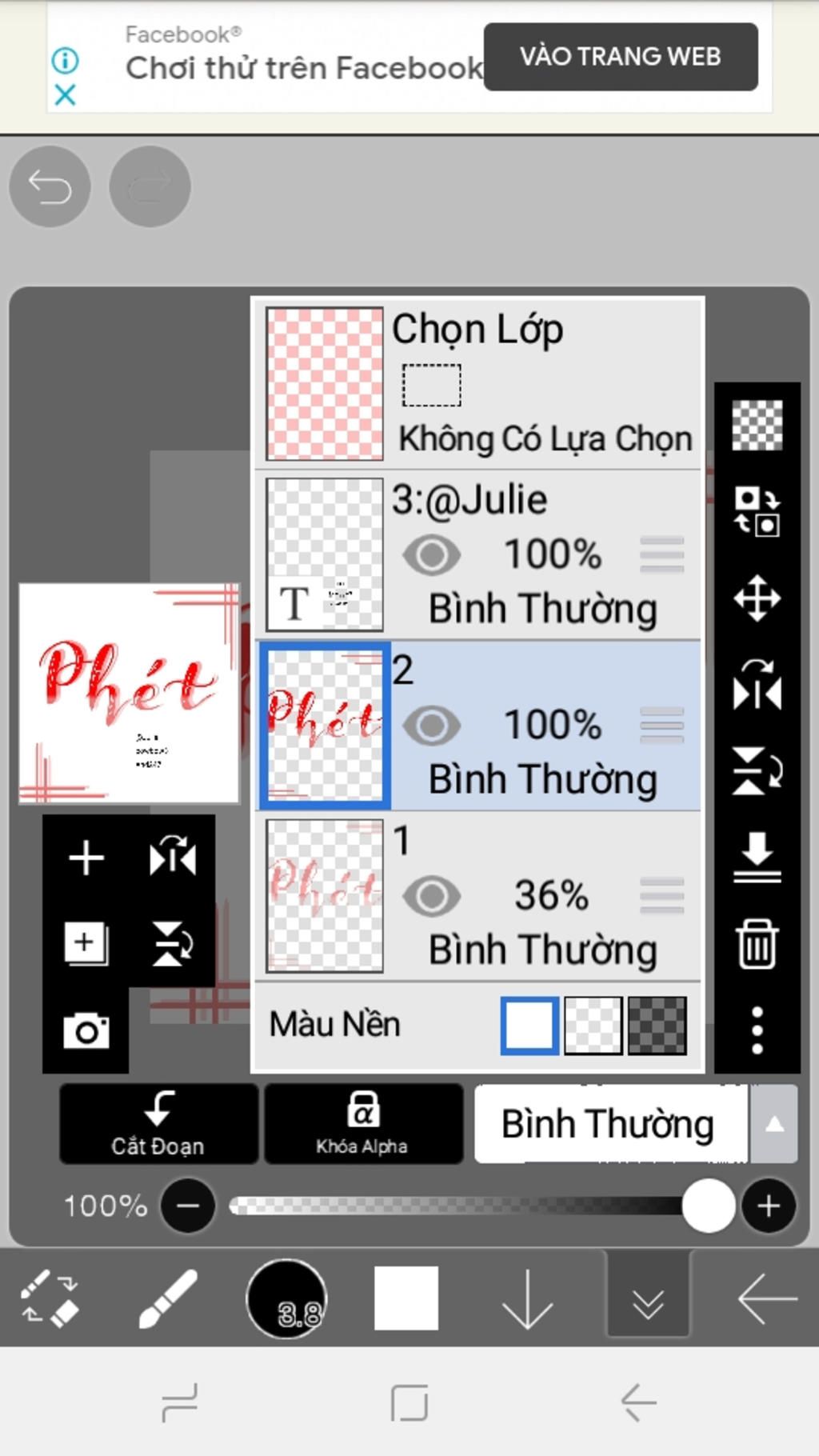
Task: Select the brush tool icon
Action: 168,1299
